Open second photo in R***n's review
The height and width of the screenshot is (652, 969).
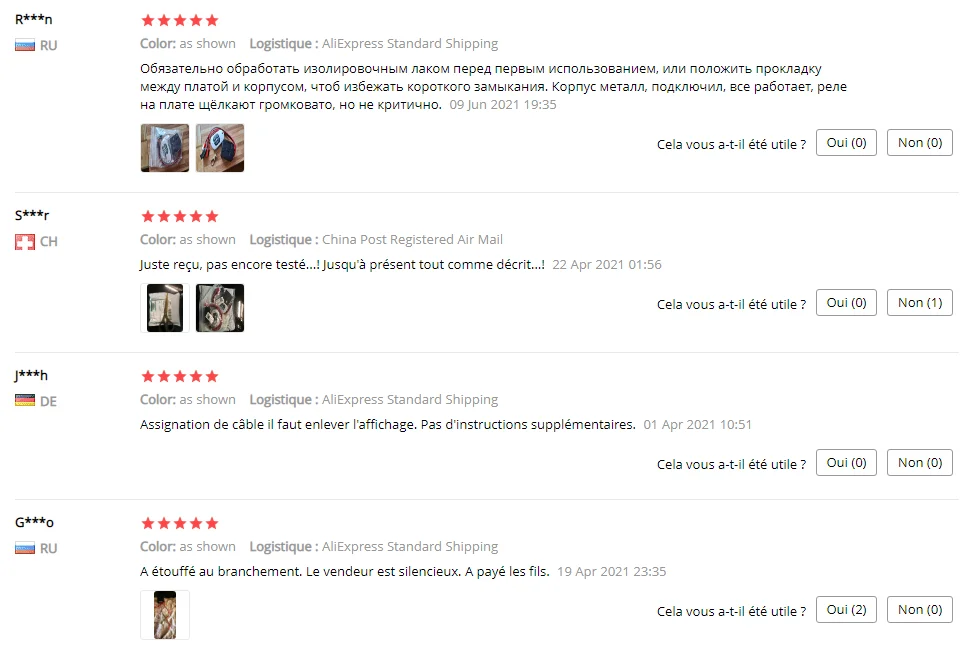point(220,148)
